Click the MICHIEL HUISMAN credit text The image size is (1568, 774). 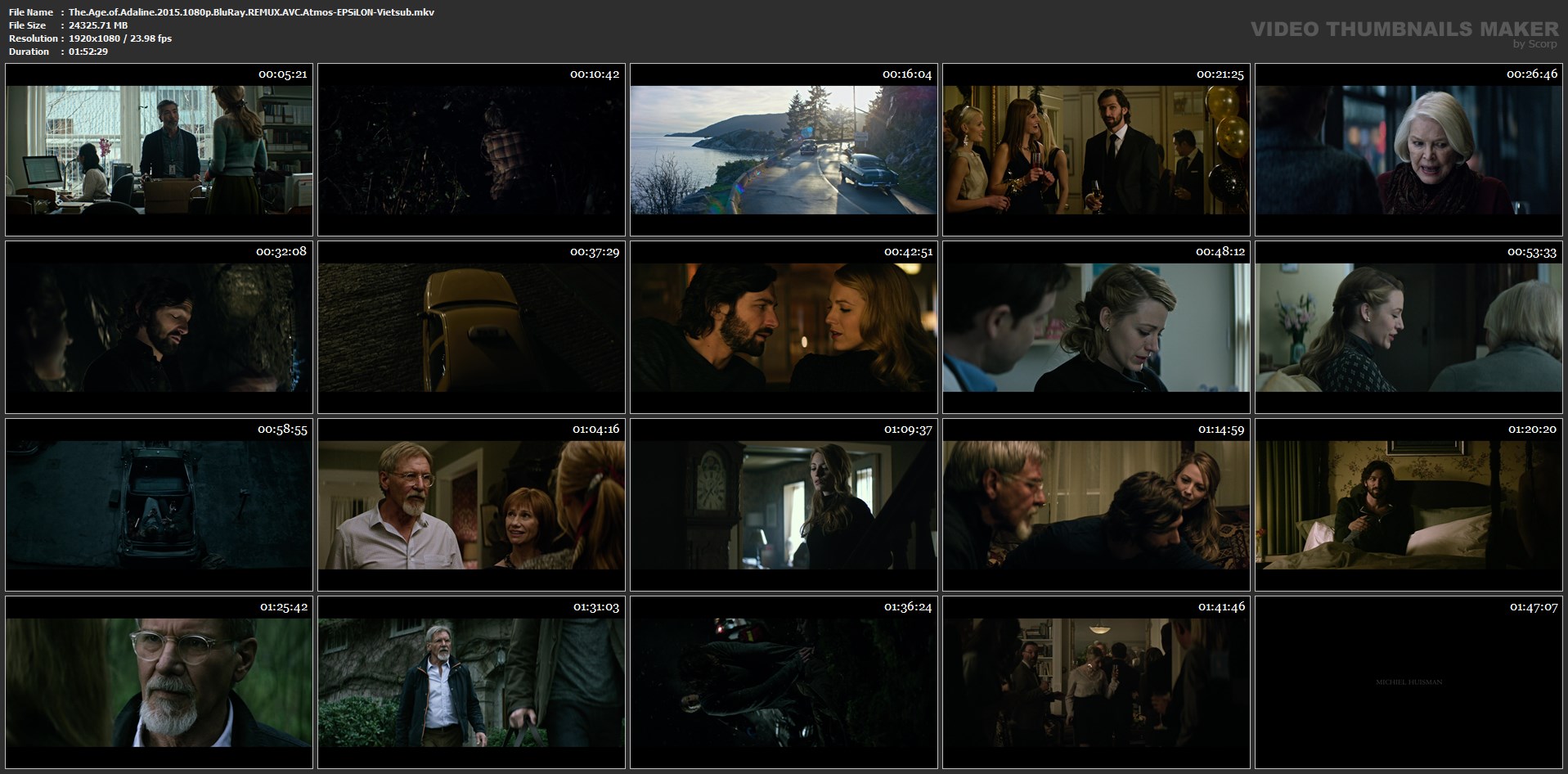tap(1409, 682)
